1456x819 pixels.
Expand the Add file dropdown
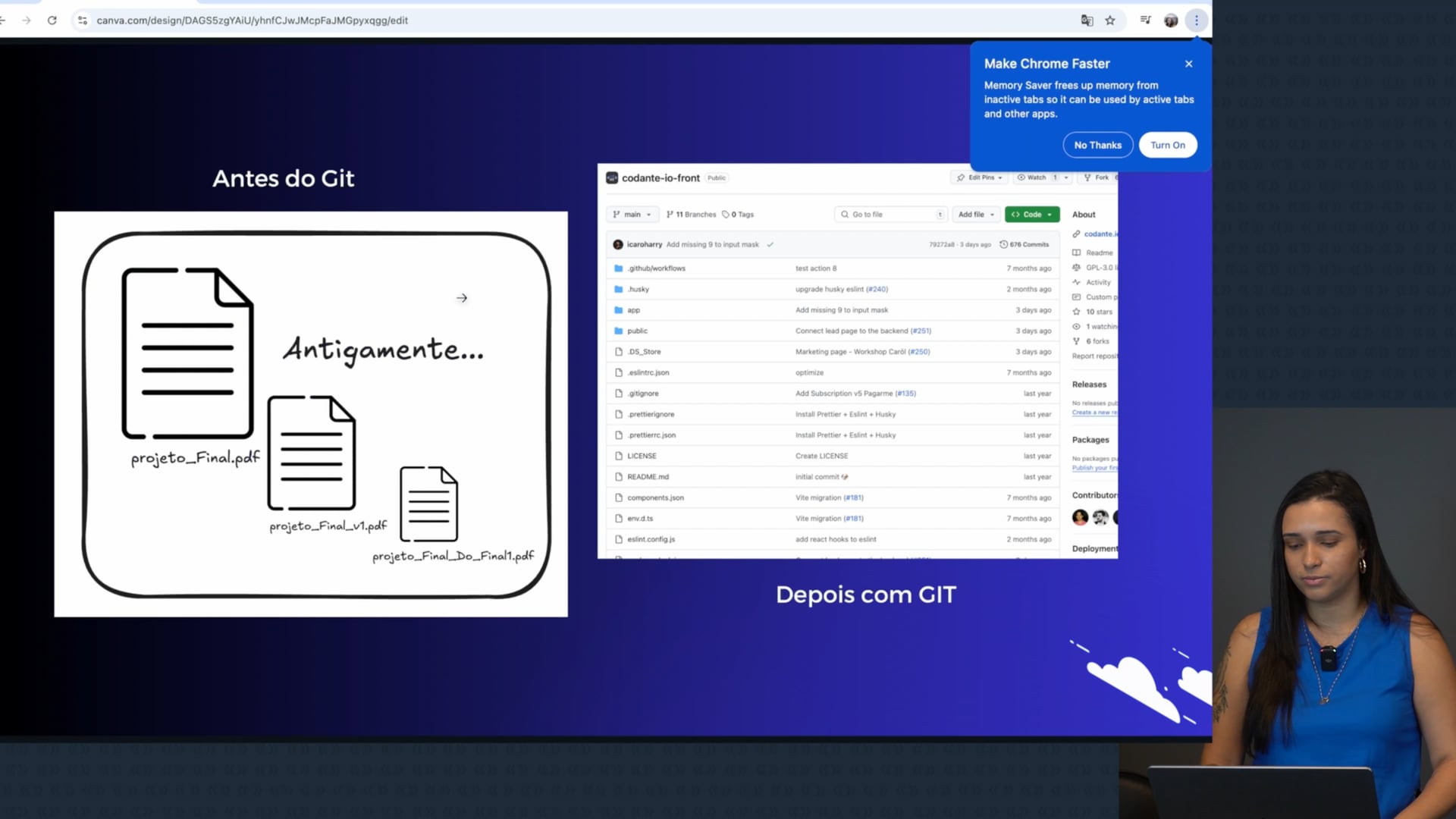(975, 215)
